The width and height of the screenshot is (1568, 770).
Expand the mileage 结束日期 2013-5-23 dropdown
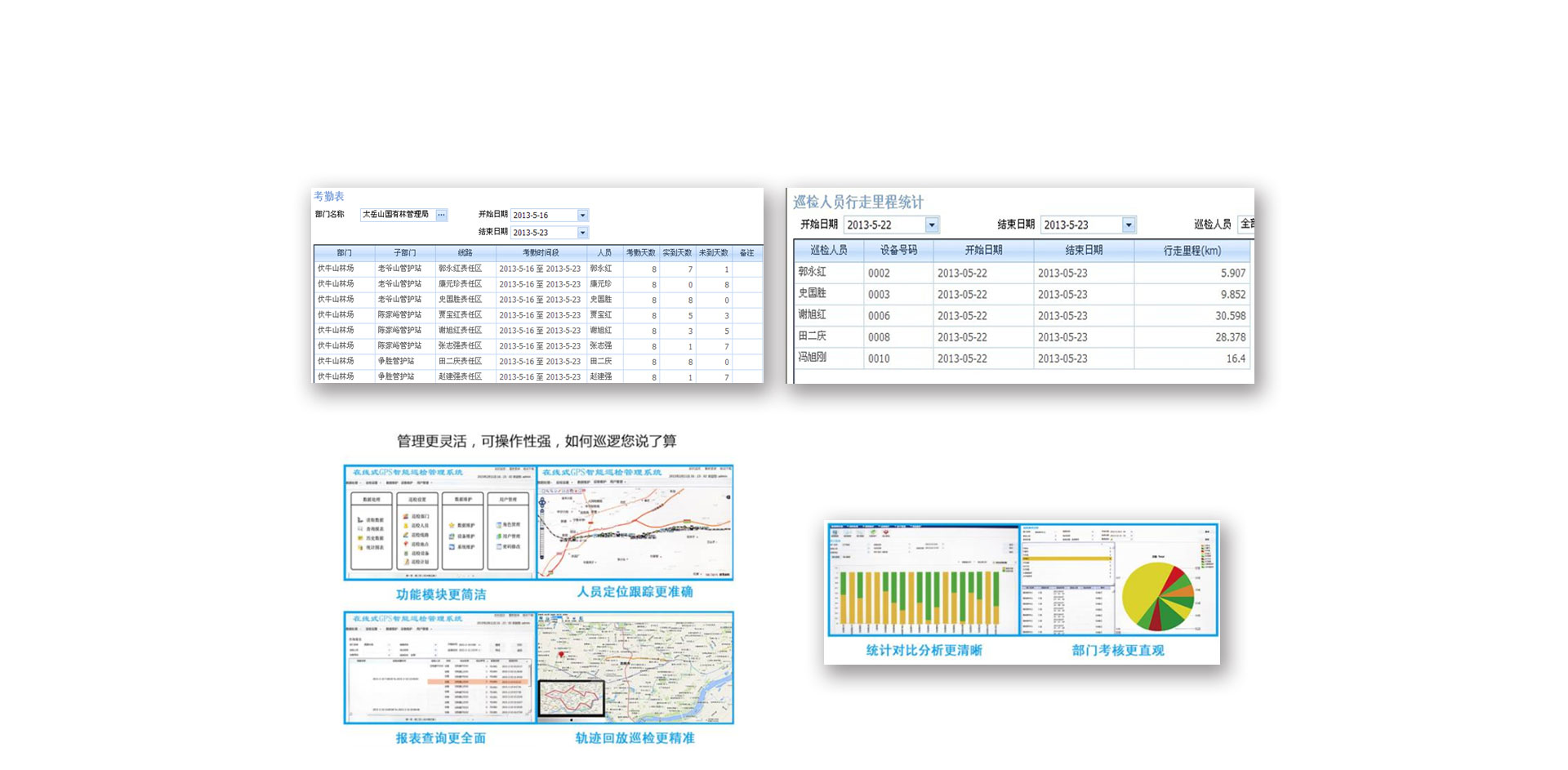[x=1128, y=225]
